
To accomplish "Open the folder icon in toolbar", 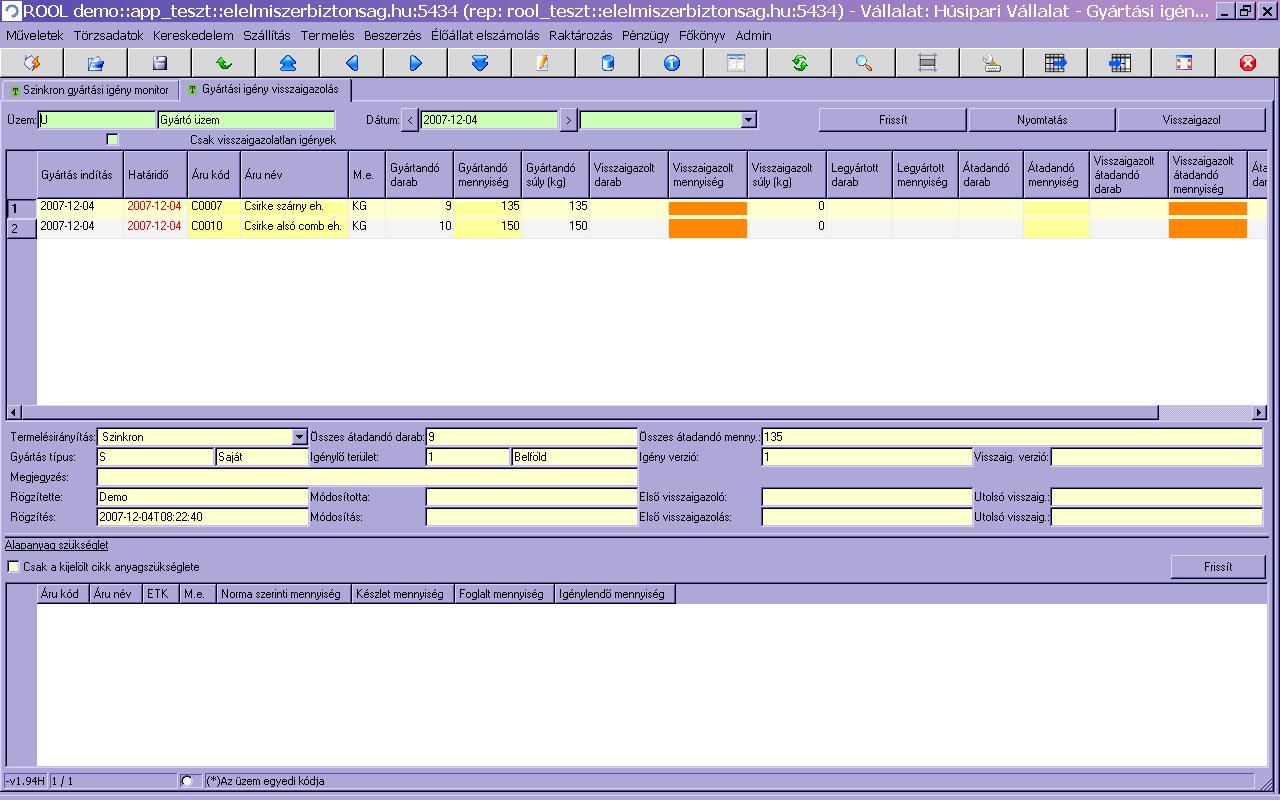I will coord(96,63).
